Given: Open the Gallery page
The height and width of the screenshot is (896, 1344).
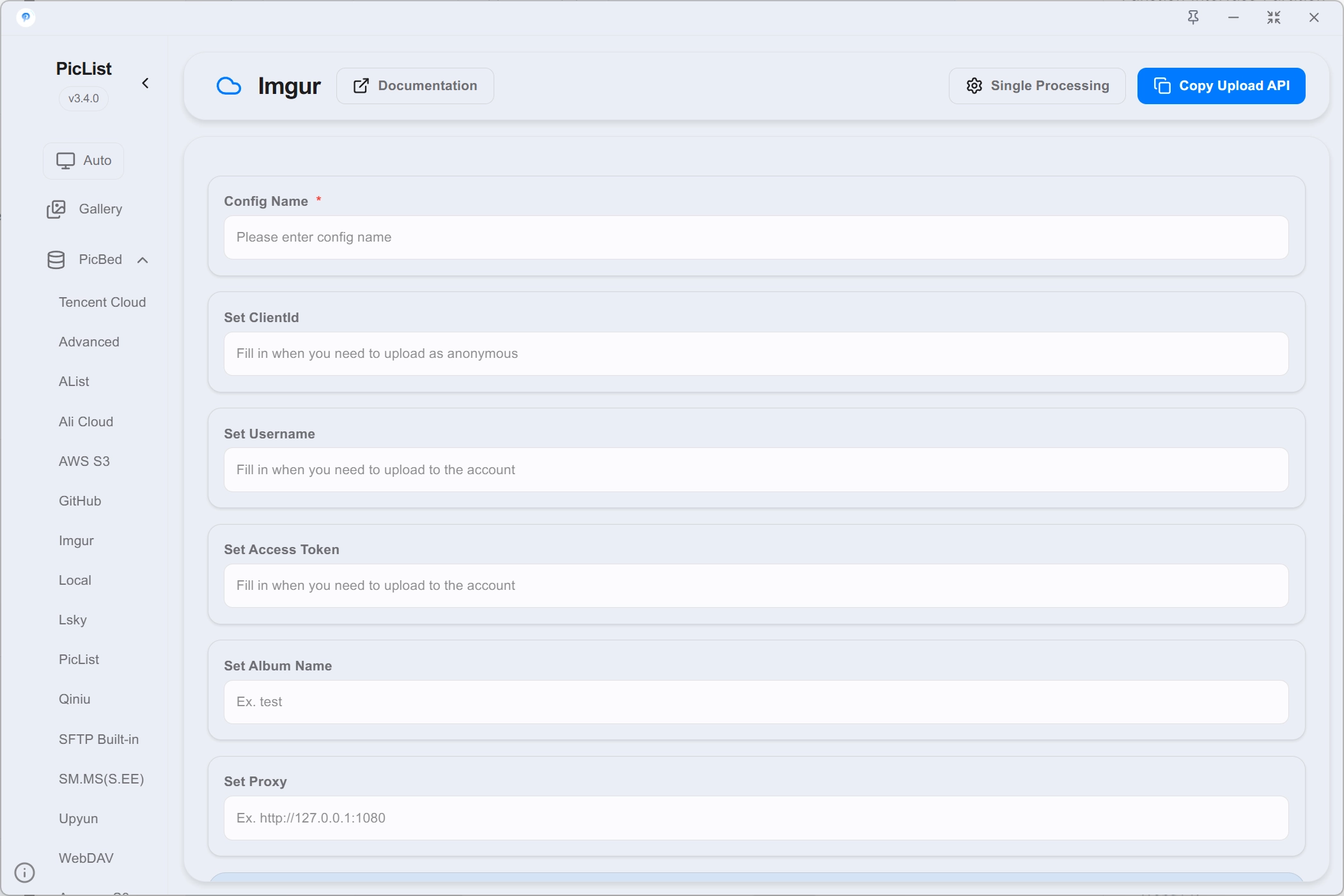Looking at the screenshot, I should tap(84, 209).
